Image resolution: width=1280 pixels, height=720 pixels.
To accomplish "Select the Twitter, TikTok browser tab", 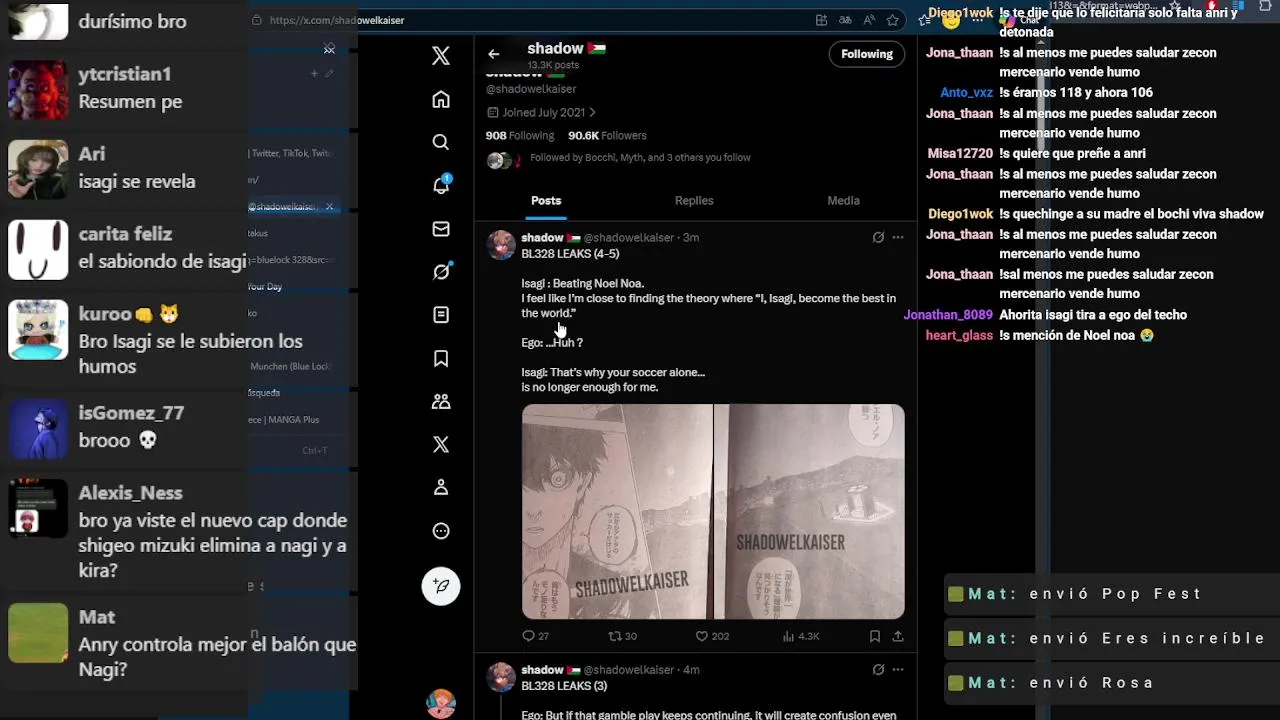I will click(291, 153).
